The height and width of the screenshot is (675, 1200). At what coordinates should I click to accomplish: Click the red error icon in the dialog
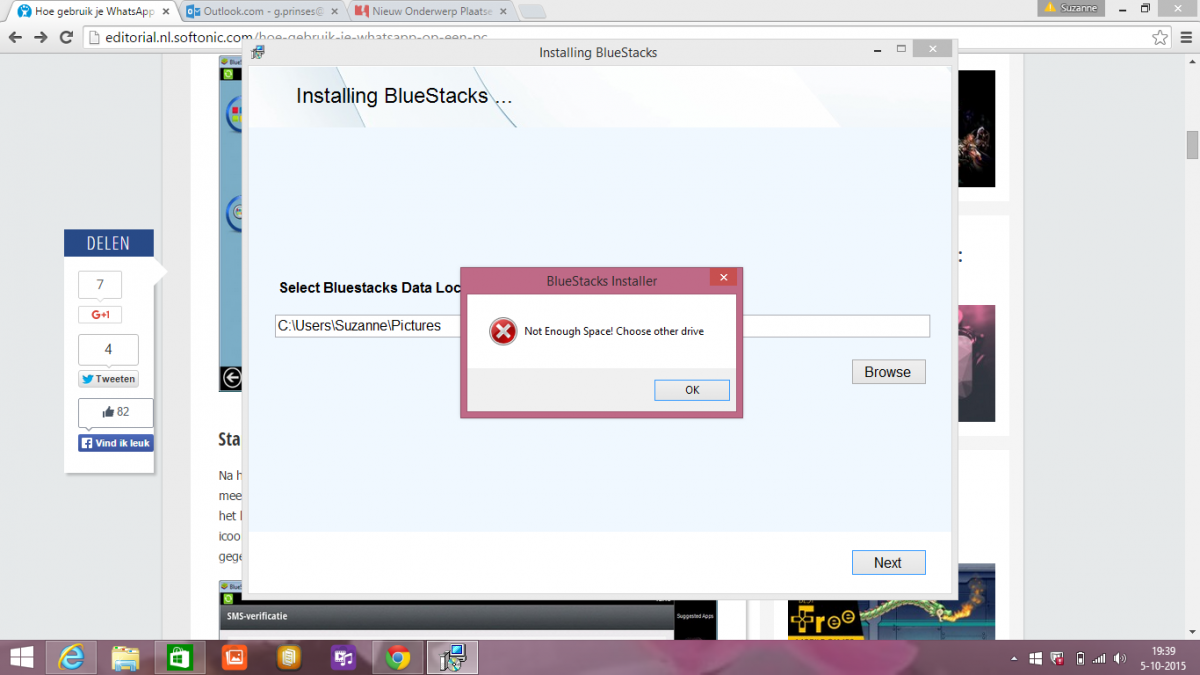coord(503,331)
